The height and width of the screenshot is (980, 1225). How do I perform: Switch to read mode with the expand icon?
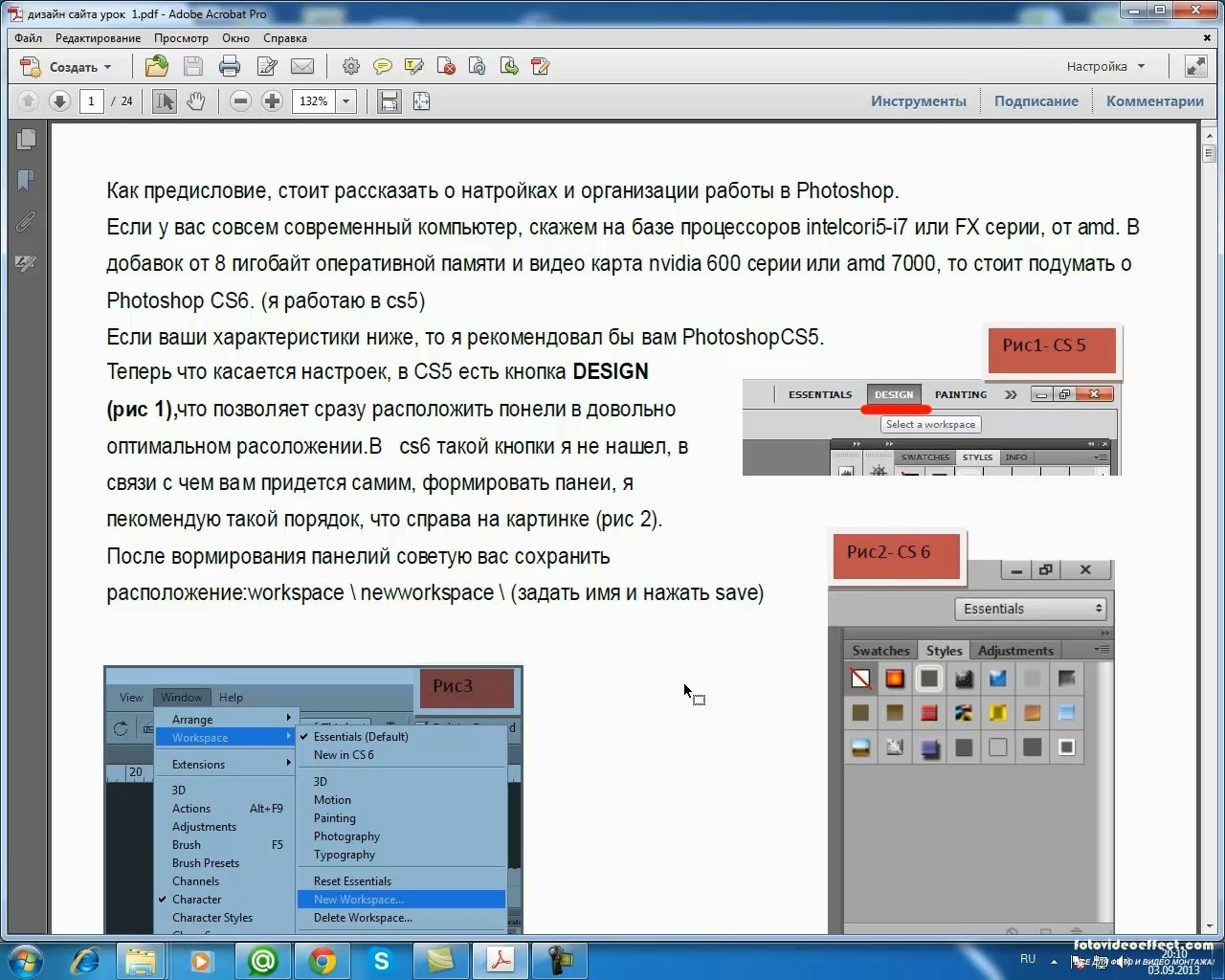pyautogui.click(x=1196, y=66)
